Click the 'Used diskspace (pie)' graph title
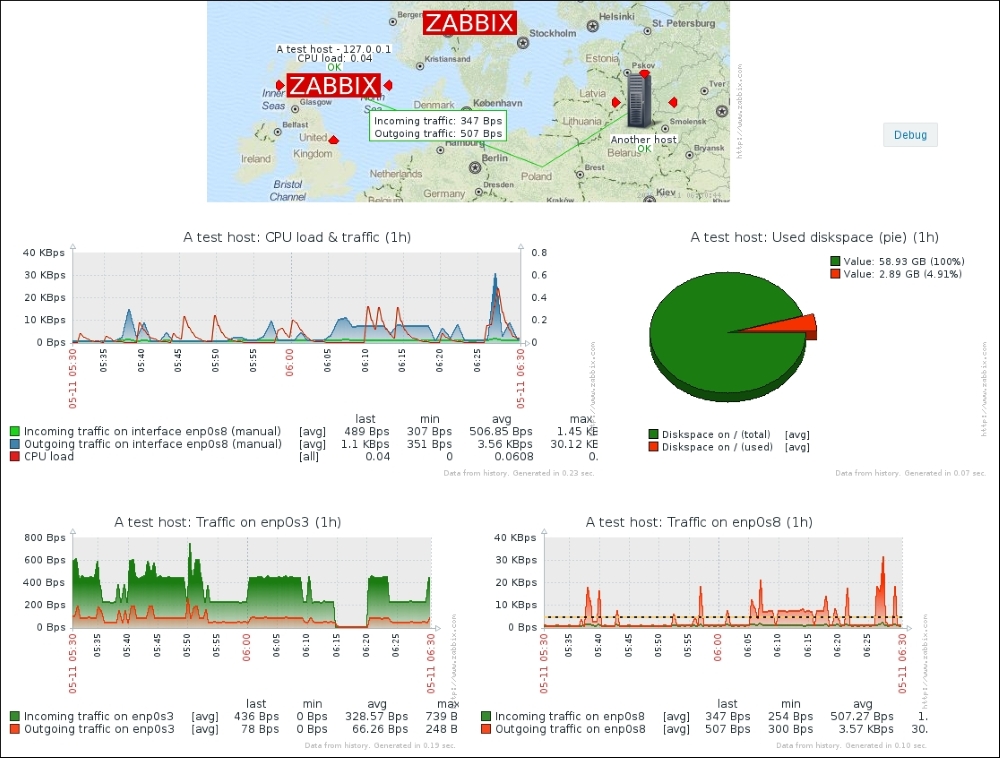Viewport: 1000px width, 758px height. coord(814,237)
